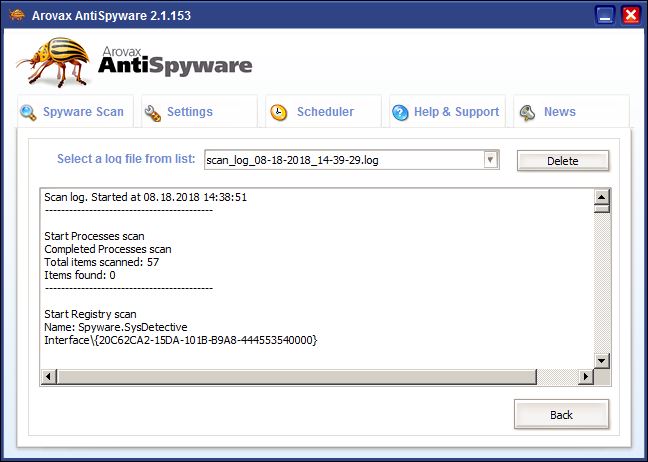Click the magnifier icon on Spyware Scan tab
The height and width of the screenshot is (462, 648).
(x=28, y=112)
